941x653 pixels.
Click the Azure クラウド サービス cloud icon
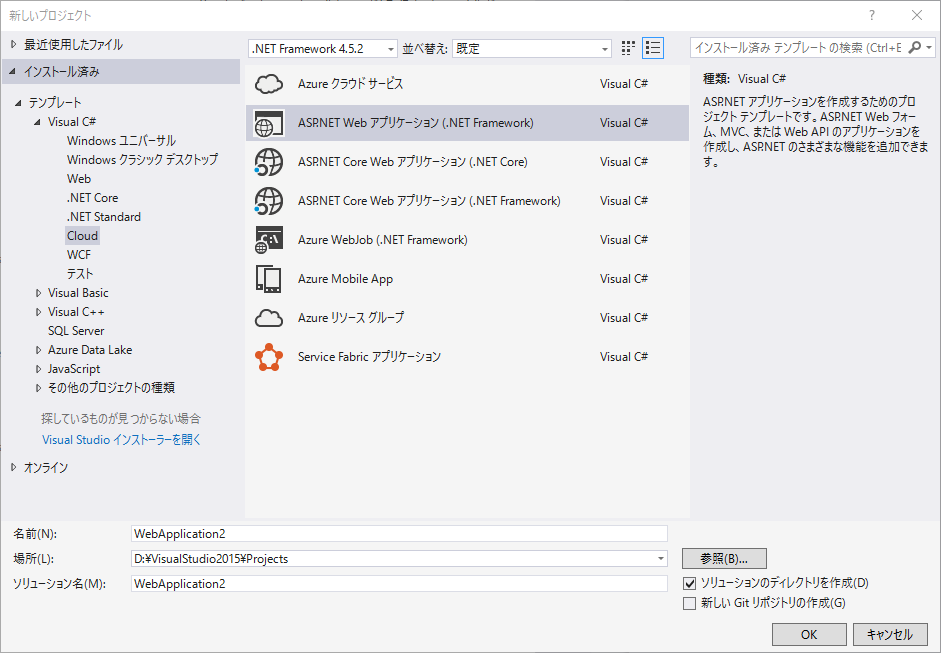(268, 84)
